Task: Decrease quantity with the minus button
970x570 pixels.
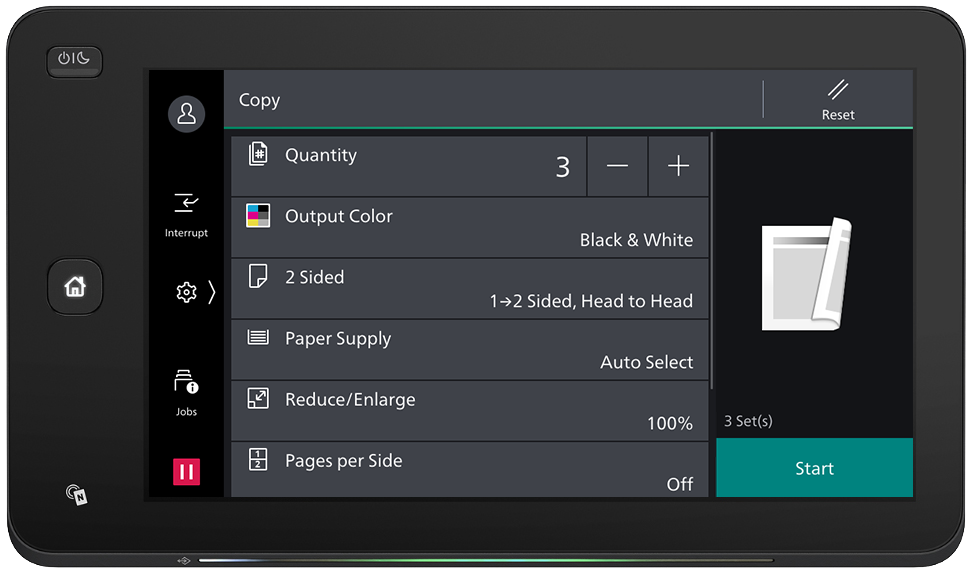Action: (617, 166)
